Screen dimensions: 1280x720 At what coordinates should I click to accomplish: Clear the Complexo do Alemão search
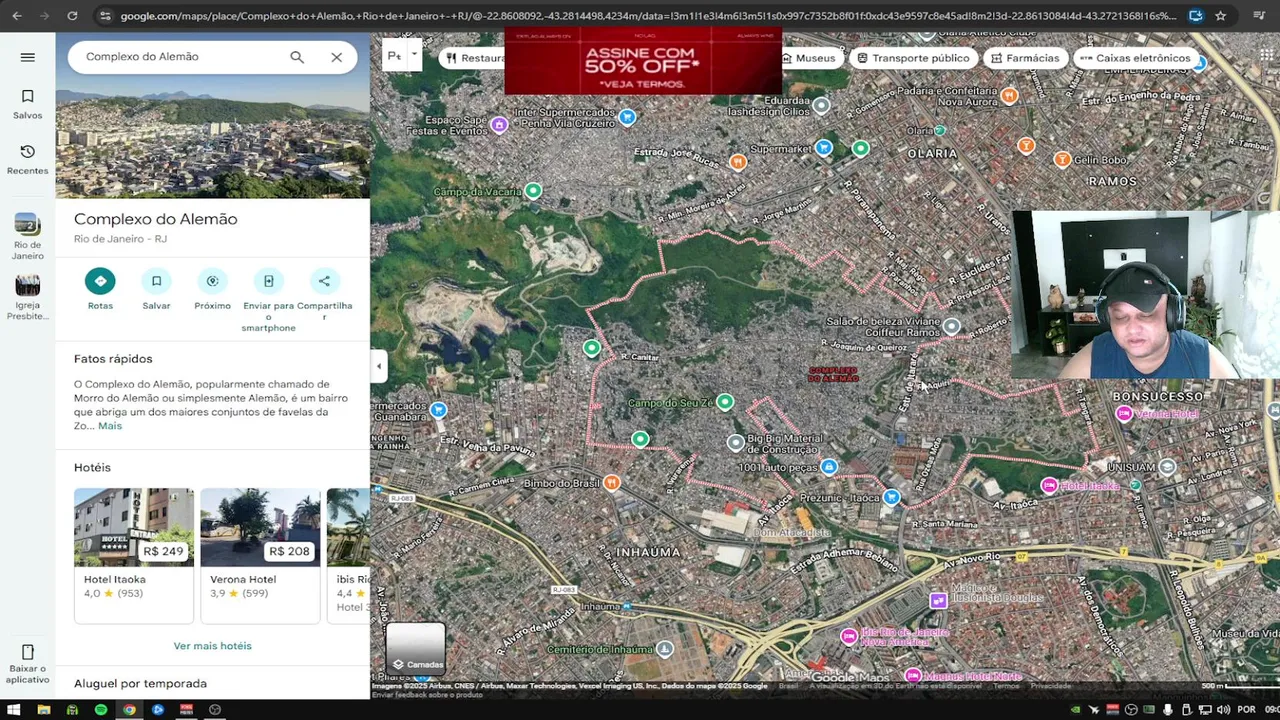click(337, 57)
